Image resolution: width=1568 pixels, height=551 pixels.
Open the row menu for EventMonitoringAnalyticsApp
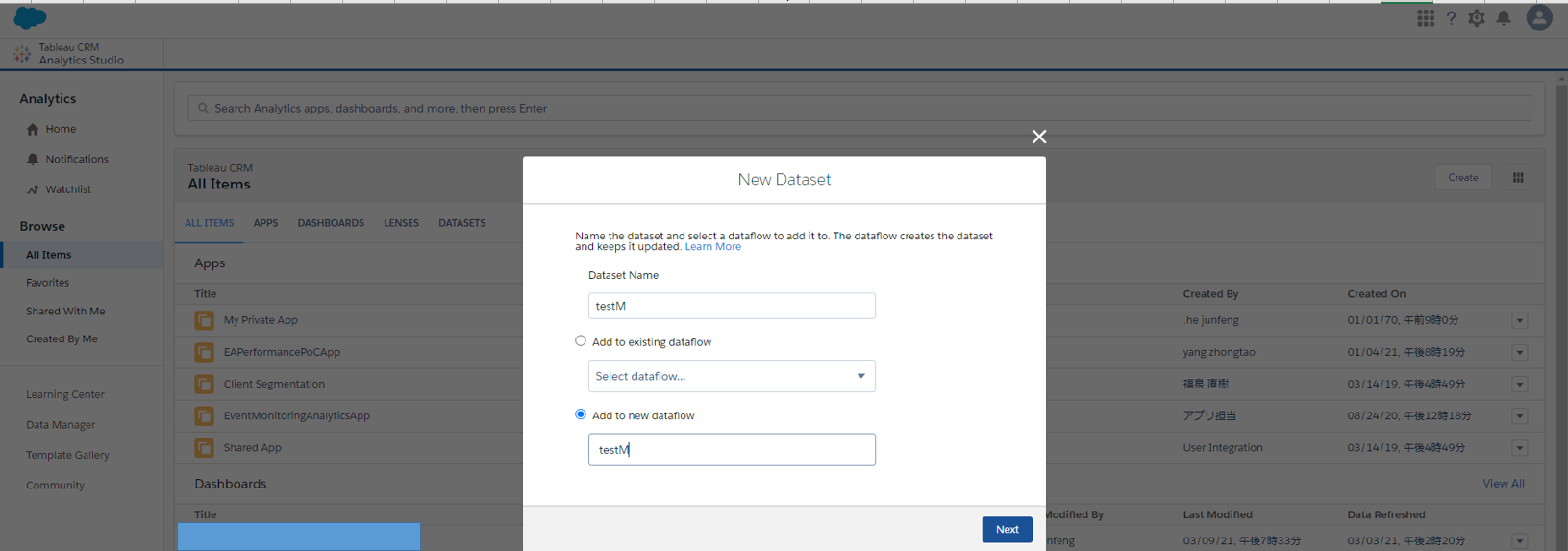click(x=1520, y=415)
